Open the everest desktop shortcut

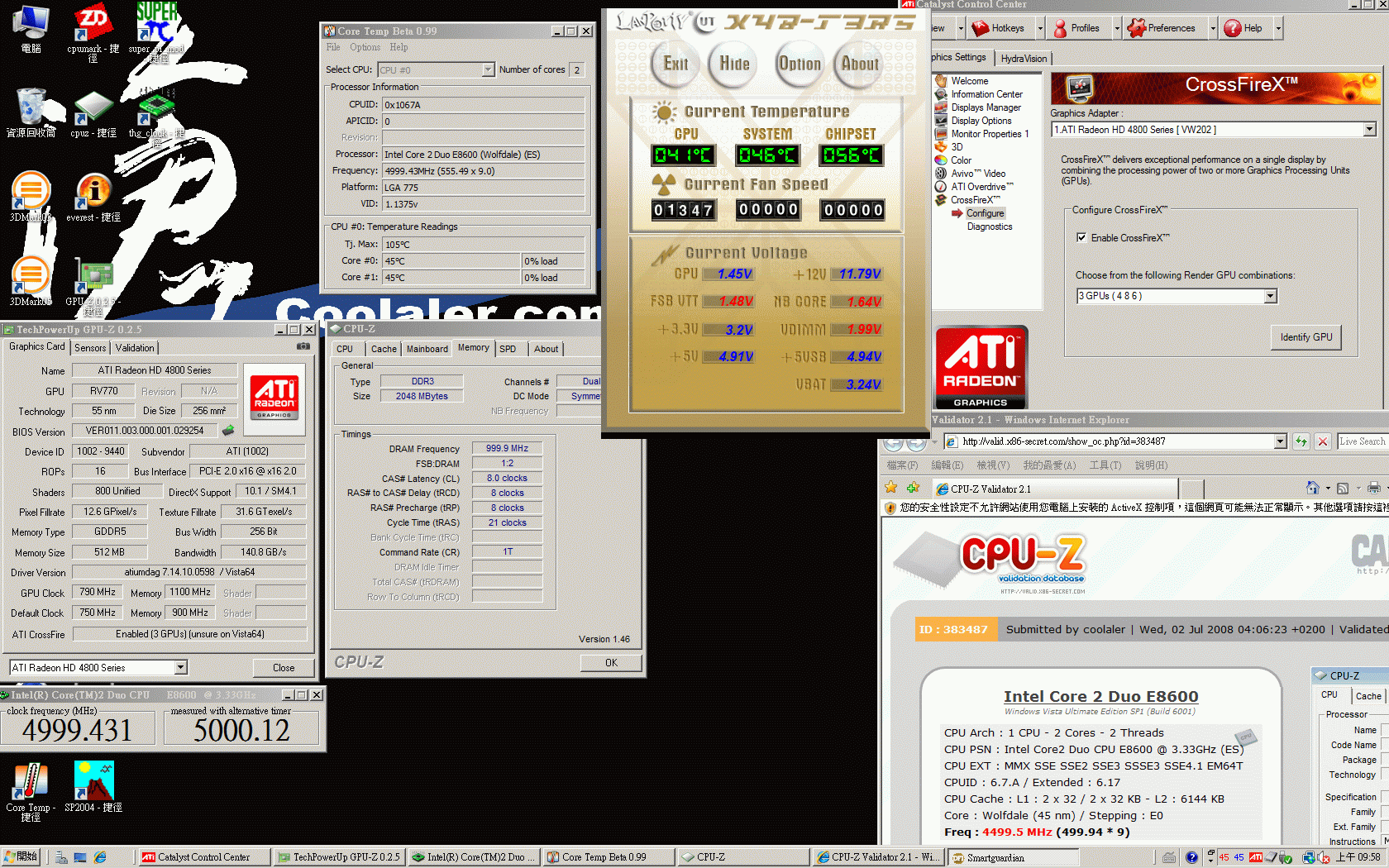click(x=93, y=198)
